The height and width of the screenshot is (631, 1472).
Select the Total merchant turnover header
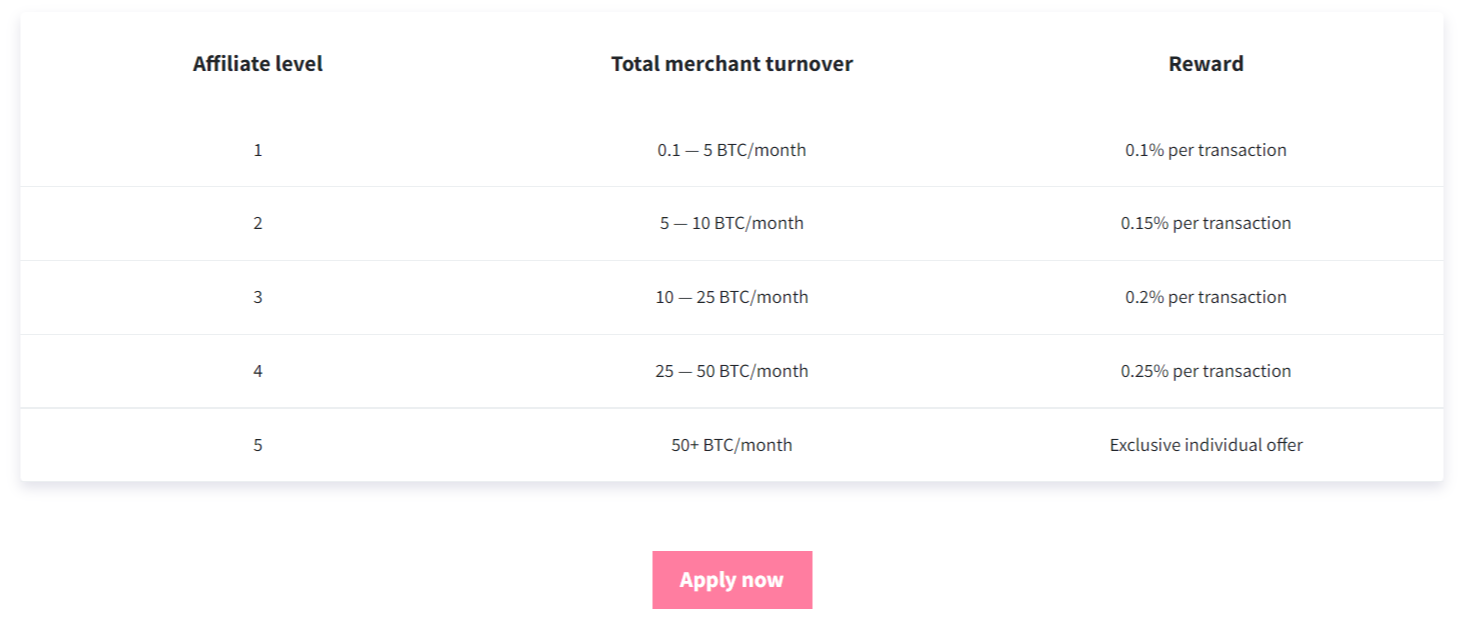(x=732, y=64)
